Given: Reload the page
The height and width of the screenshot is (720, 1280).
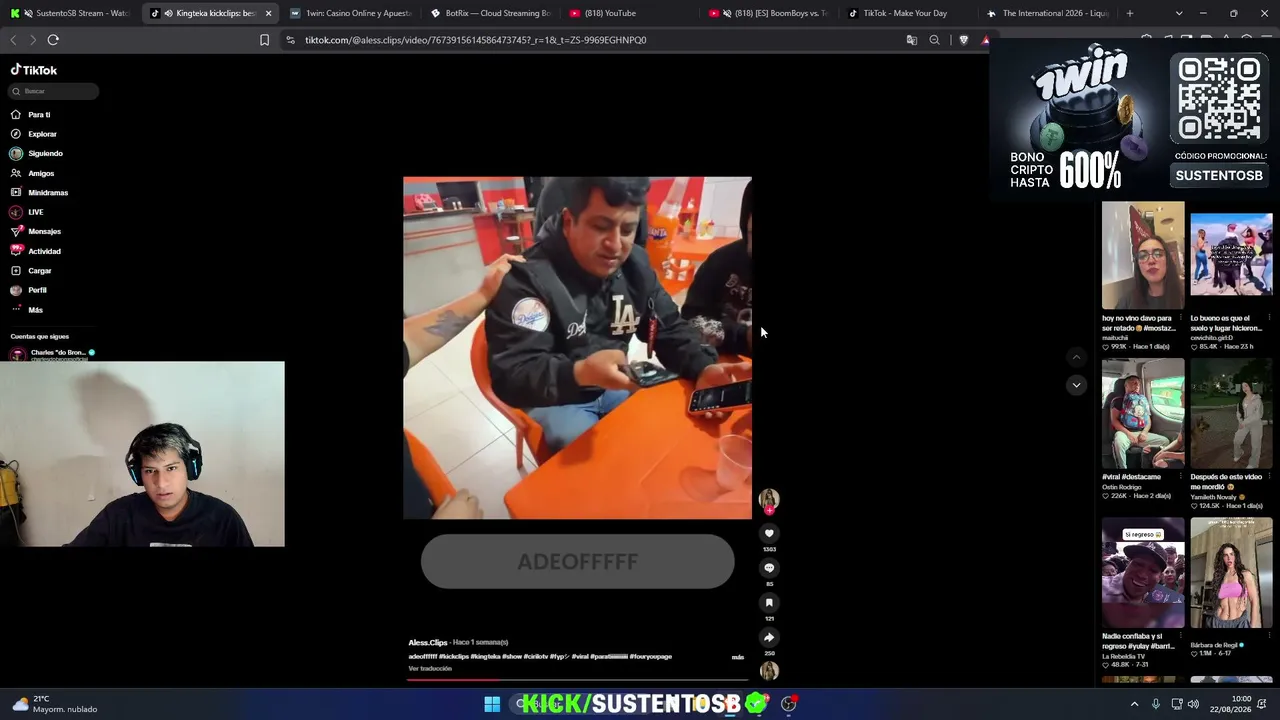Looking at the screenshot, I should point(53,40).
